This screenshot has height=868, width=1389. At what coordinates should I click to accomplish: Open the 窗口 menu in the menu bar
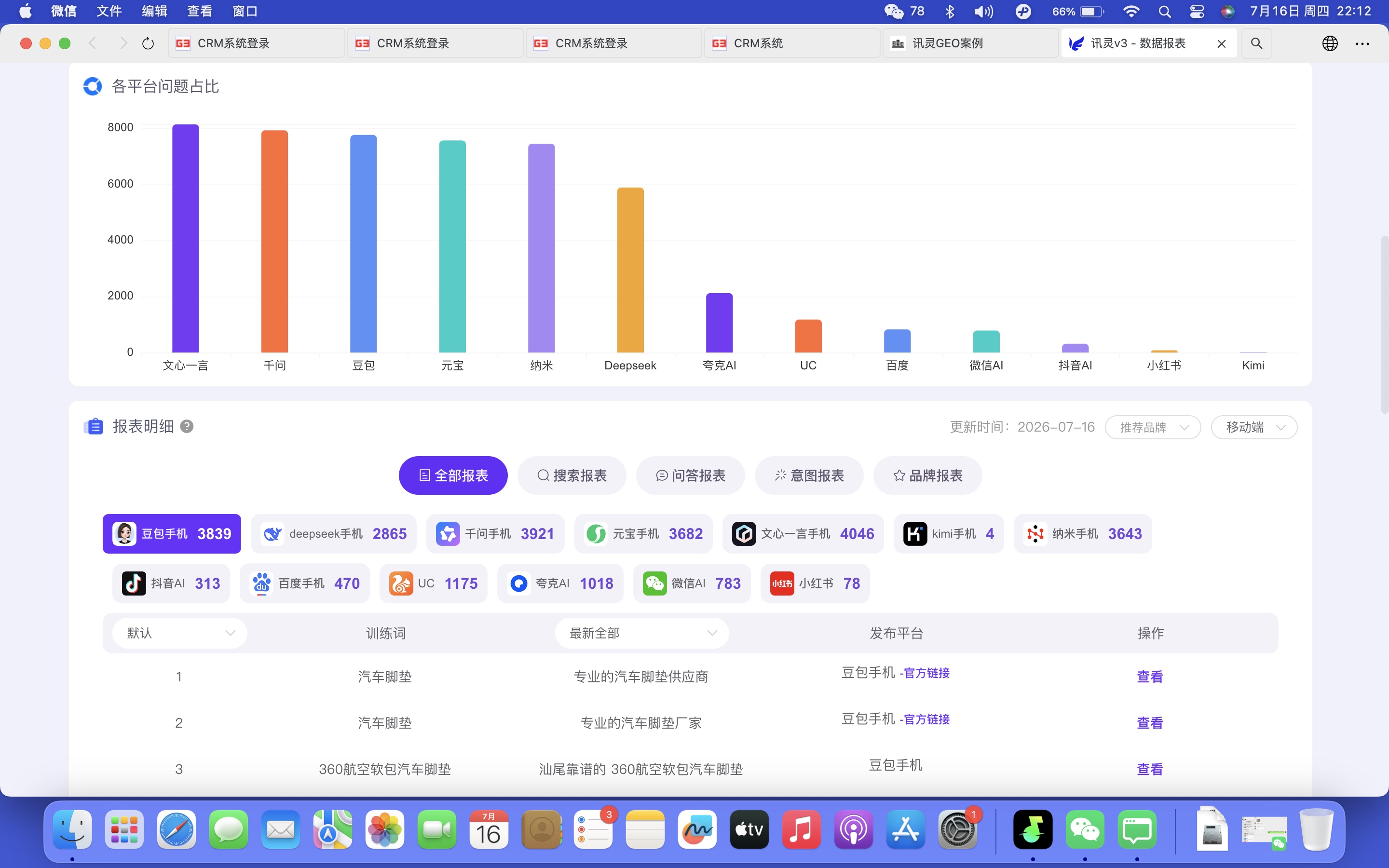[245, 12]
